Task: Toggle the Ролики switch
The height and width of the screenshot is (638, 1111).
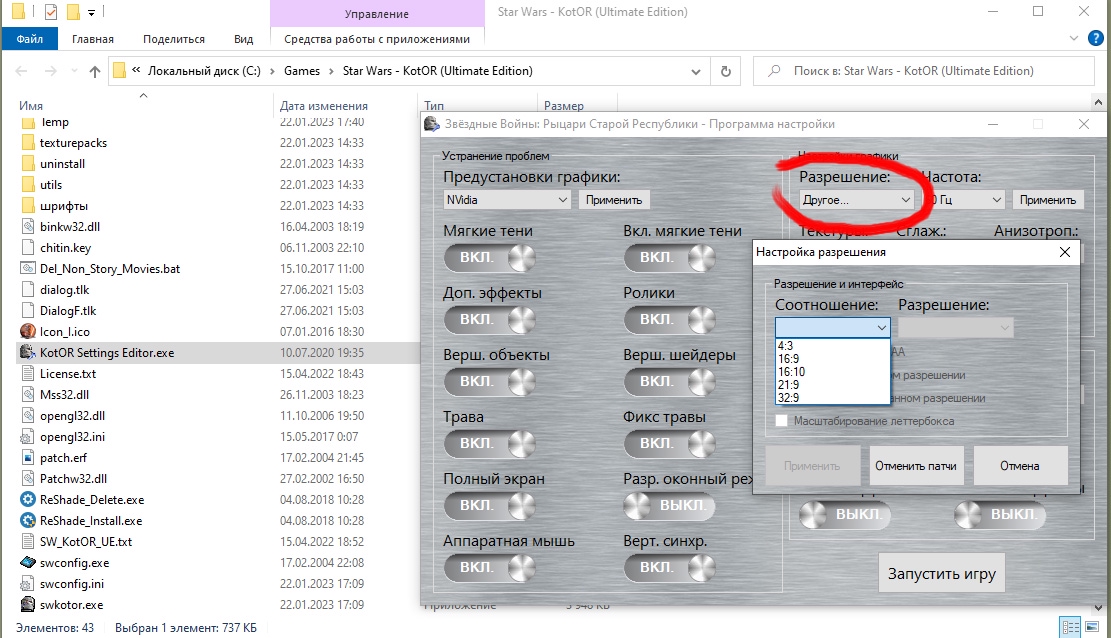Action: (x=670, y=320)
